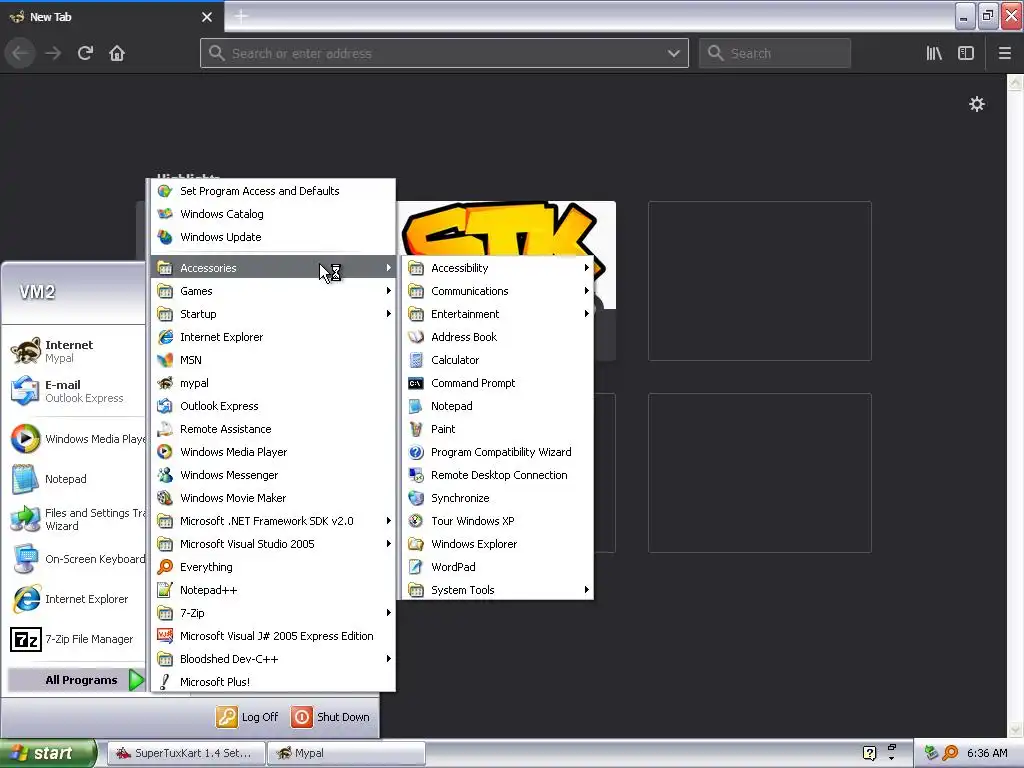Image resolution: width=1024 pixels, height=768 pixels.
Task: Open Program Compatibility Wizard
Action: [x=498, y=452]
